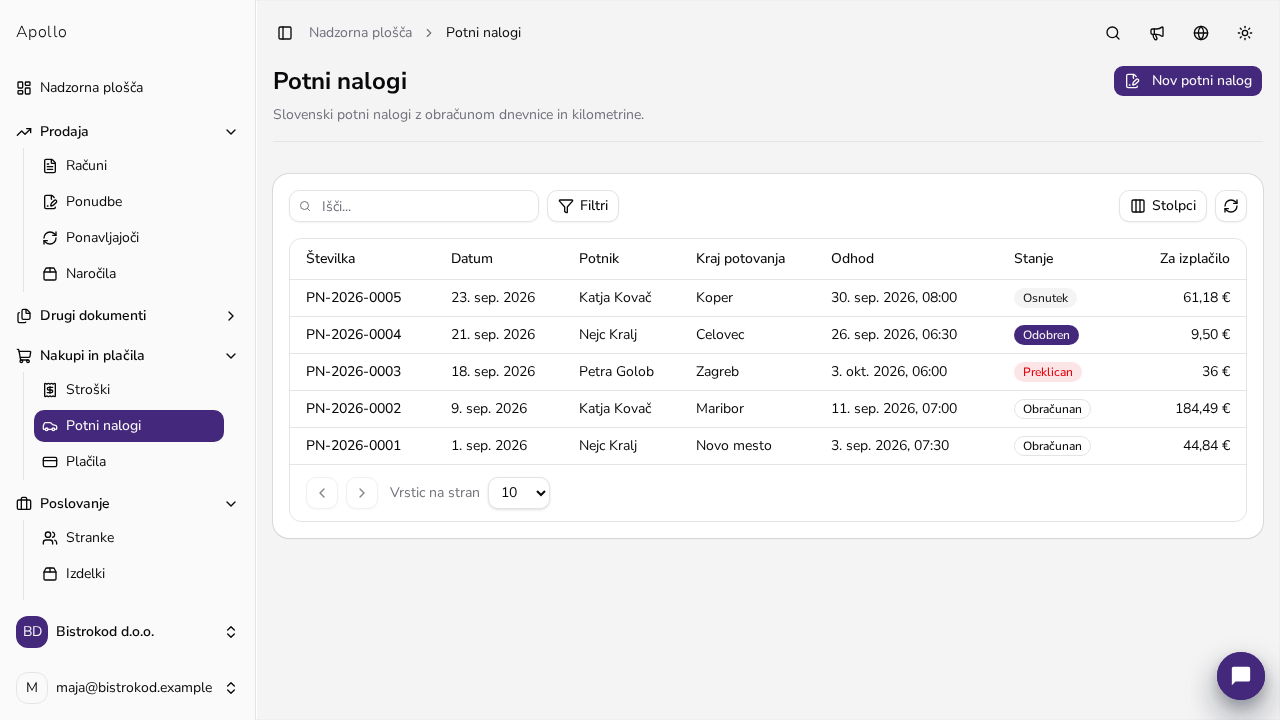Refresh the travel orders table
This screenshot has width=1280, height=720.
1231,206
